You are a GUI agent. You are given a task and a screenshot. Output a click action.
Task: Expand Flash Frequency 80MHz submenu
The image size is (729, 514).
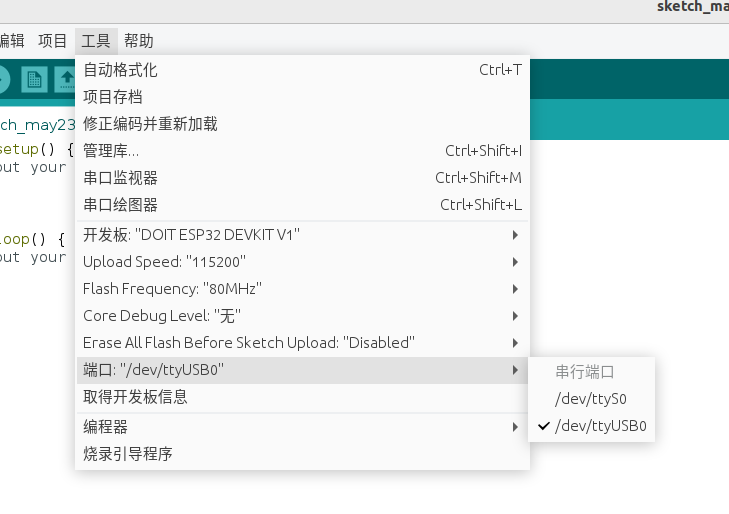pos(302,289)
